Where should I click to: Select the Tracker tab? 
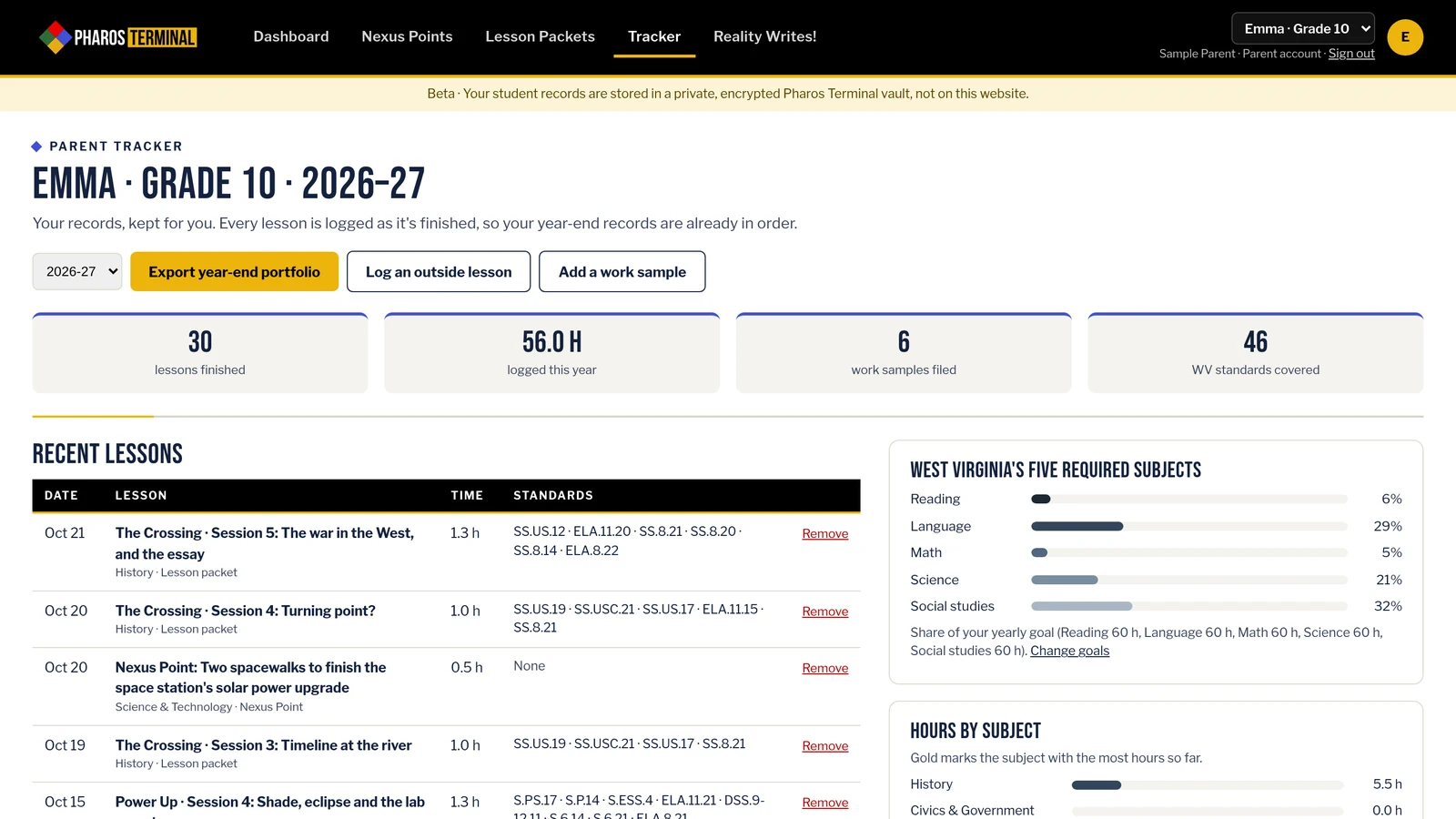pos(654,36)
